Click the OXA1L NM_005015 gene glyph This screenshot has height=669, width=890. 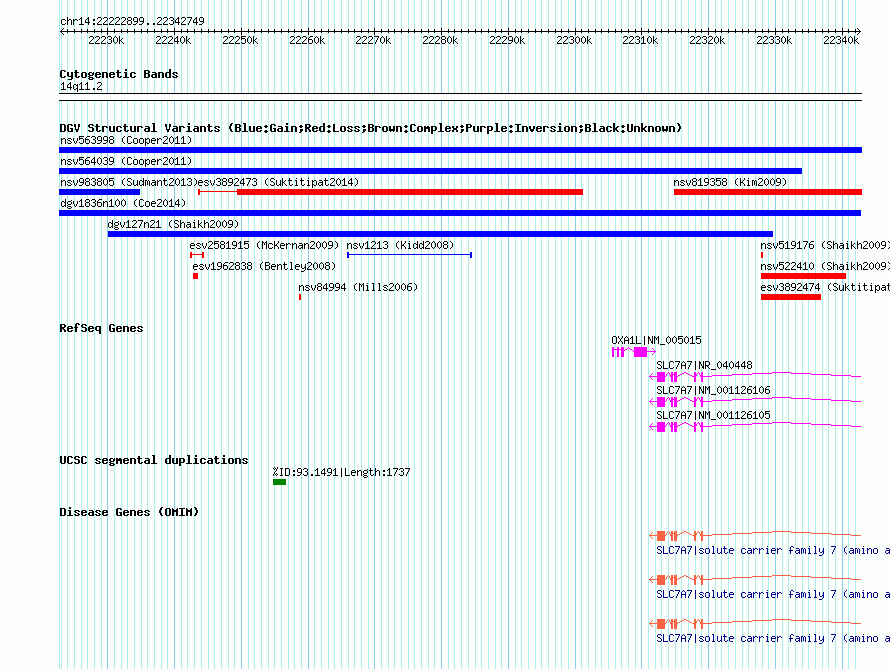point(633,352)
